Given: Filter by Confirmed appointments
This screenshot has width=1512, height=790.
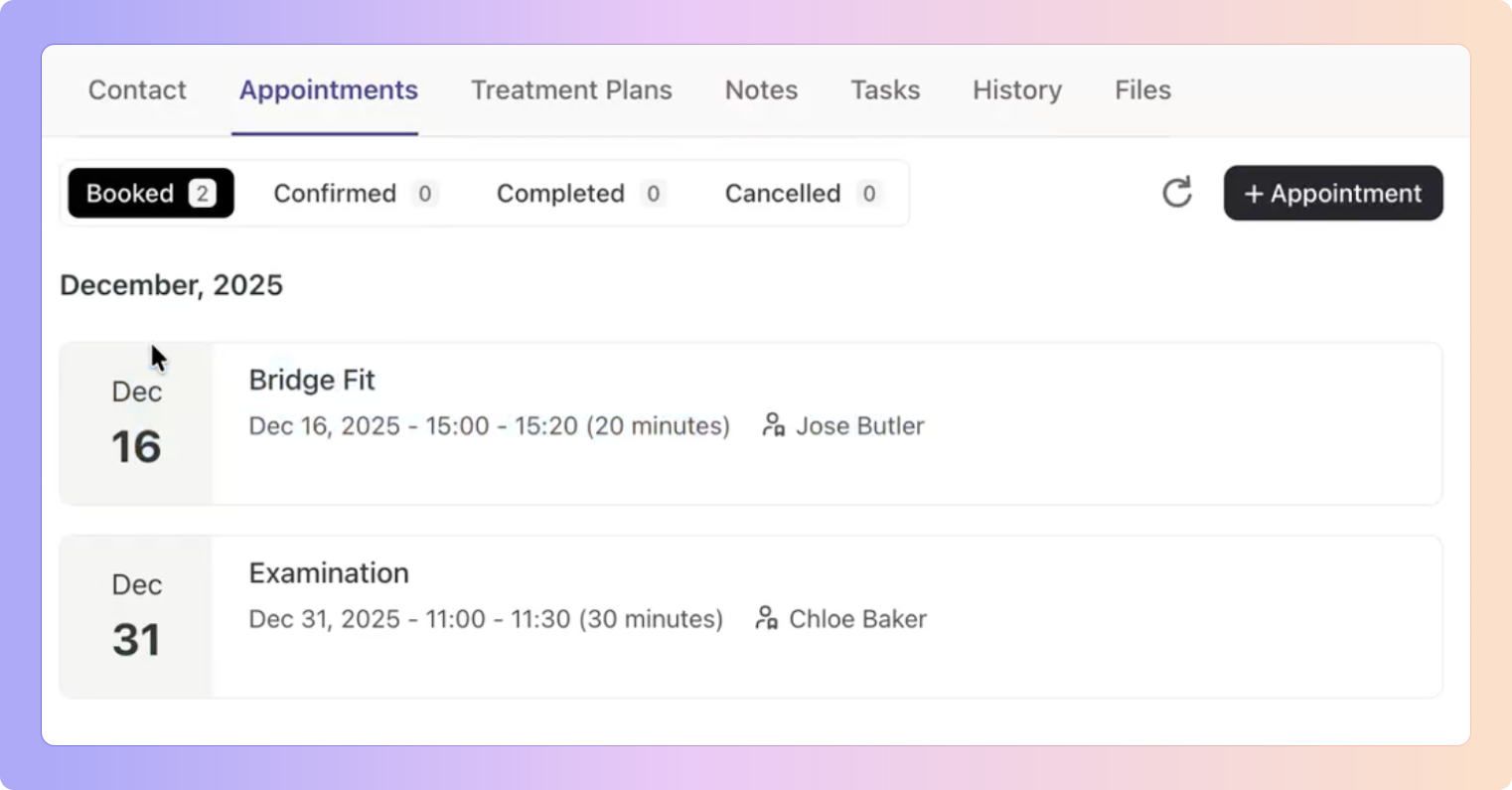Looking at the screenshot, I should coord(355,193).
